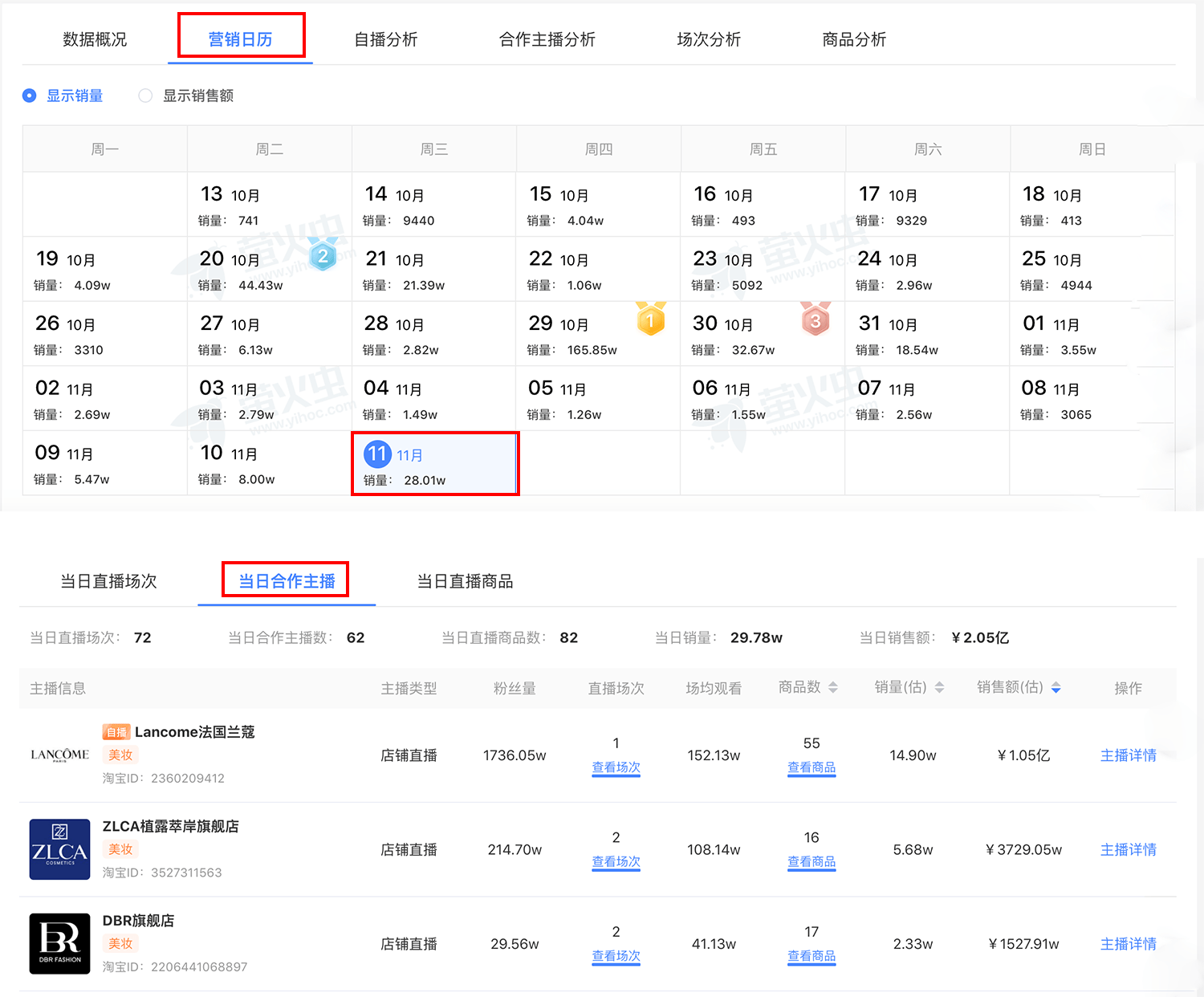
Task: Open 当日直播场次 sub-tab
Action: tap(108, 581)
